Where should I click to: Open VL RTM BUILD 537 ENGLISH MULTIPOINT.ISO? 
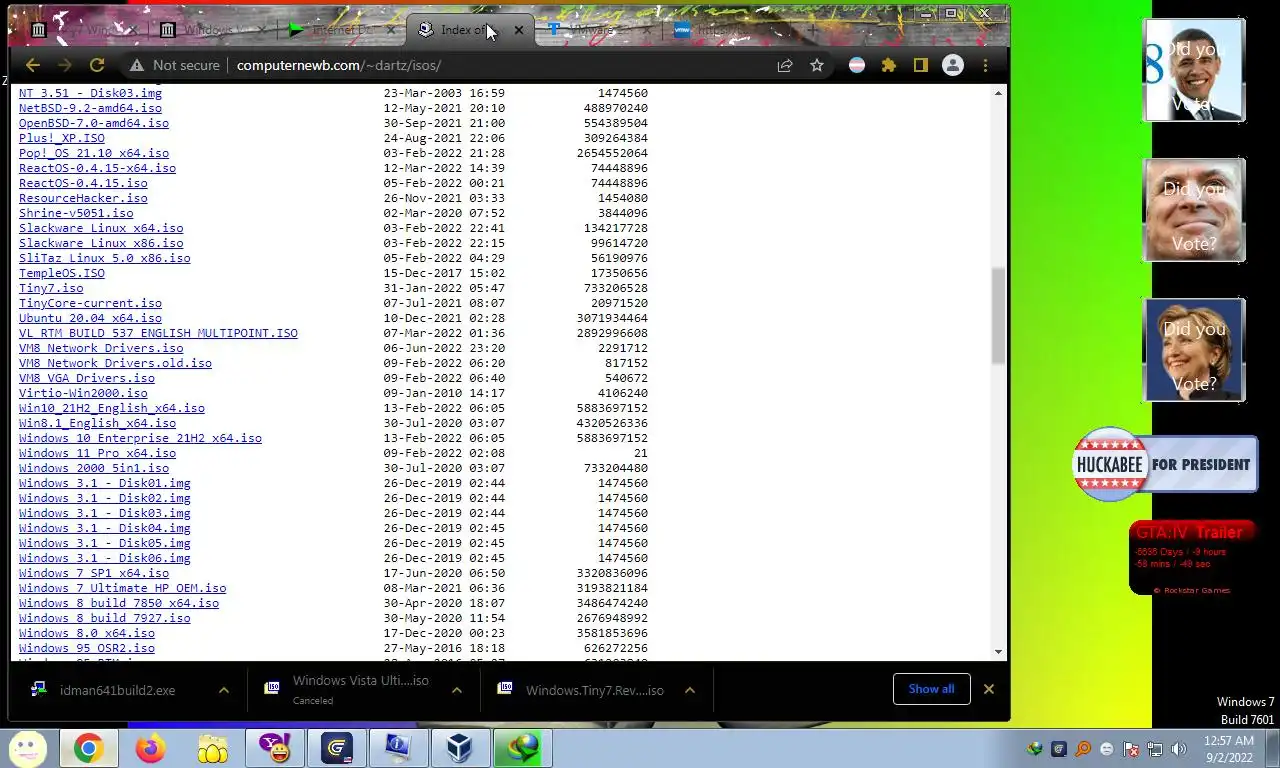158,333
